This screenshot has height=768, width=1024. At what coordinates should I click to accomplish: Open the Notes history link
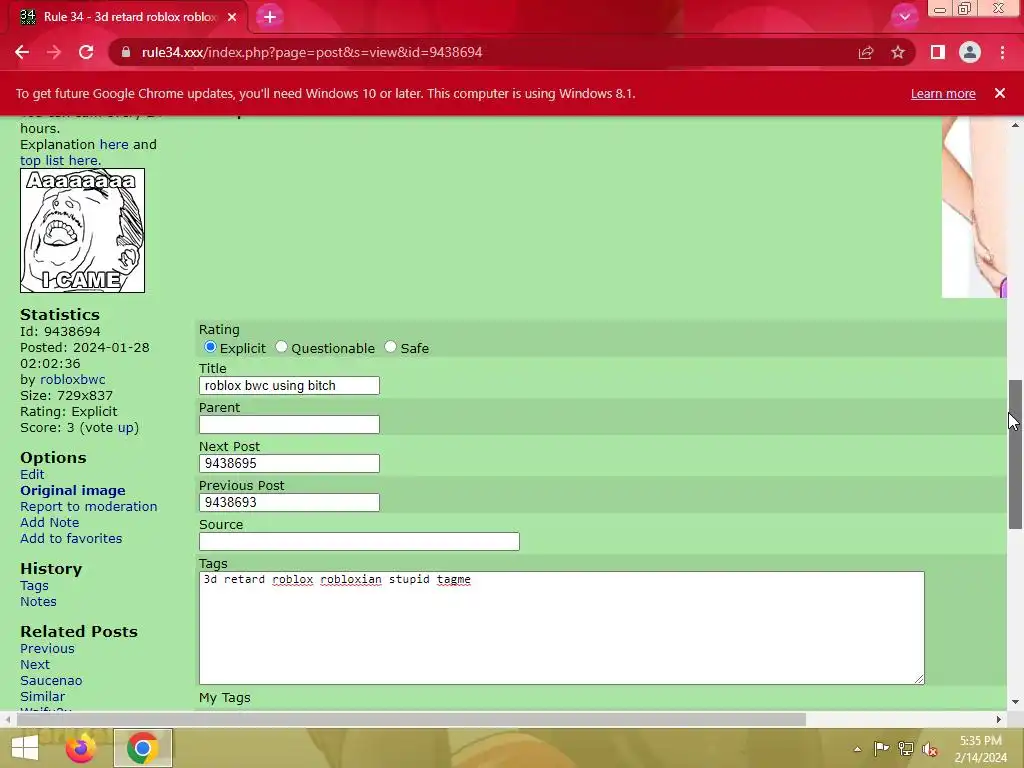(38, 601)
